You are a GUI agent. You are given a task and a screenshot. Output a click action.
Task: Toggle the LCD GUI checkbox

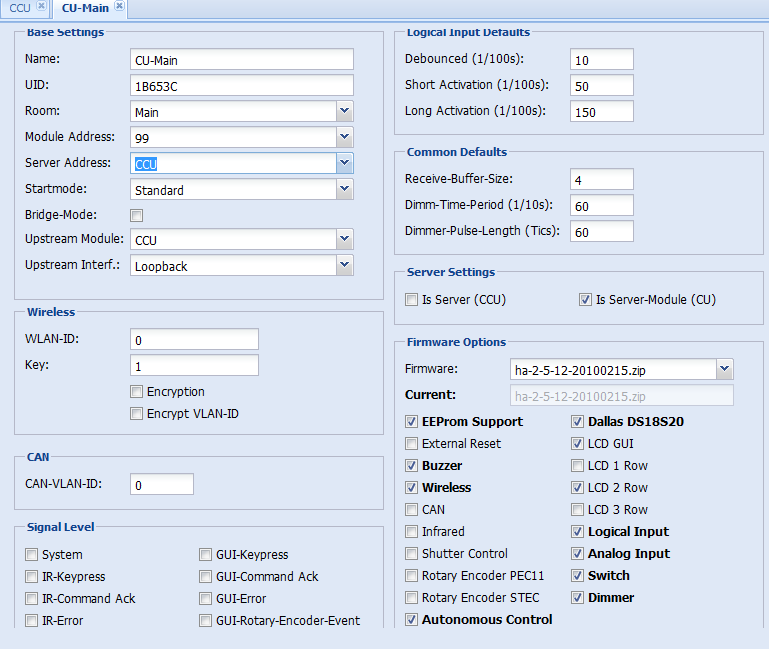click(578, 443)
